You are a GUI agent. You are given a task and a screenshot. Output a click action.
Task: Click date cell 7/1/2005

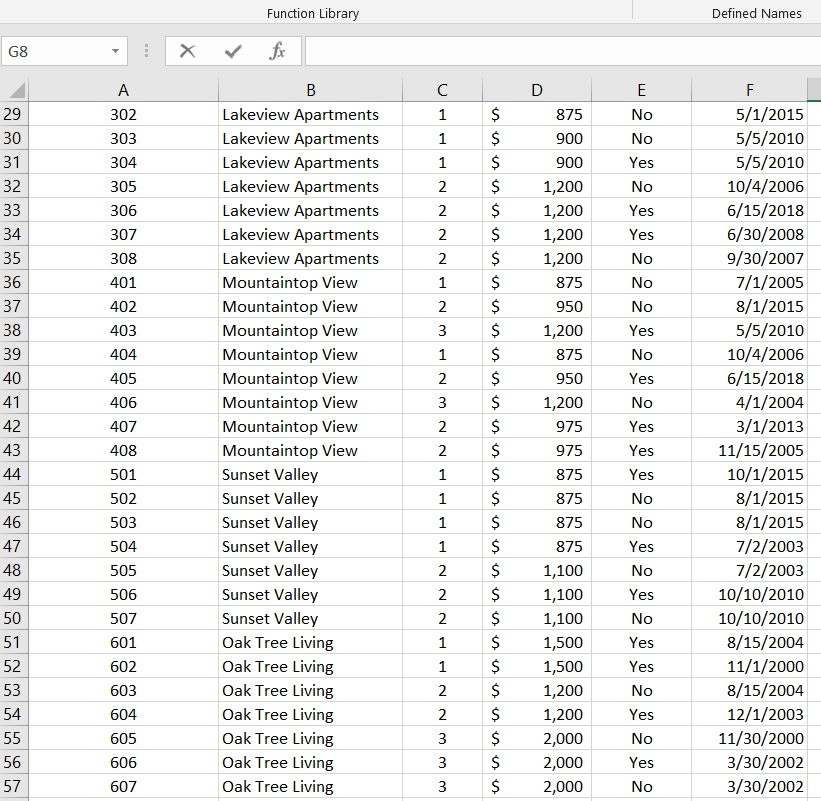(x=750, y=282)
